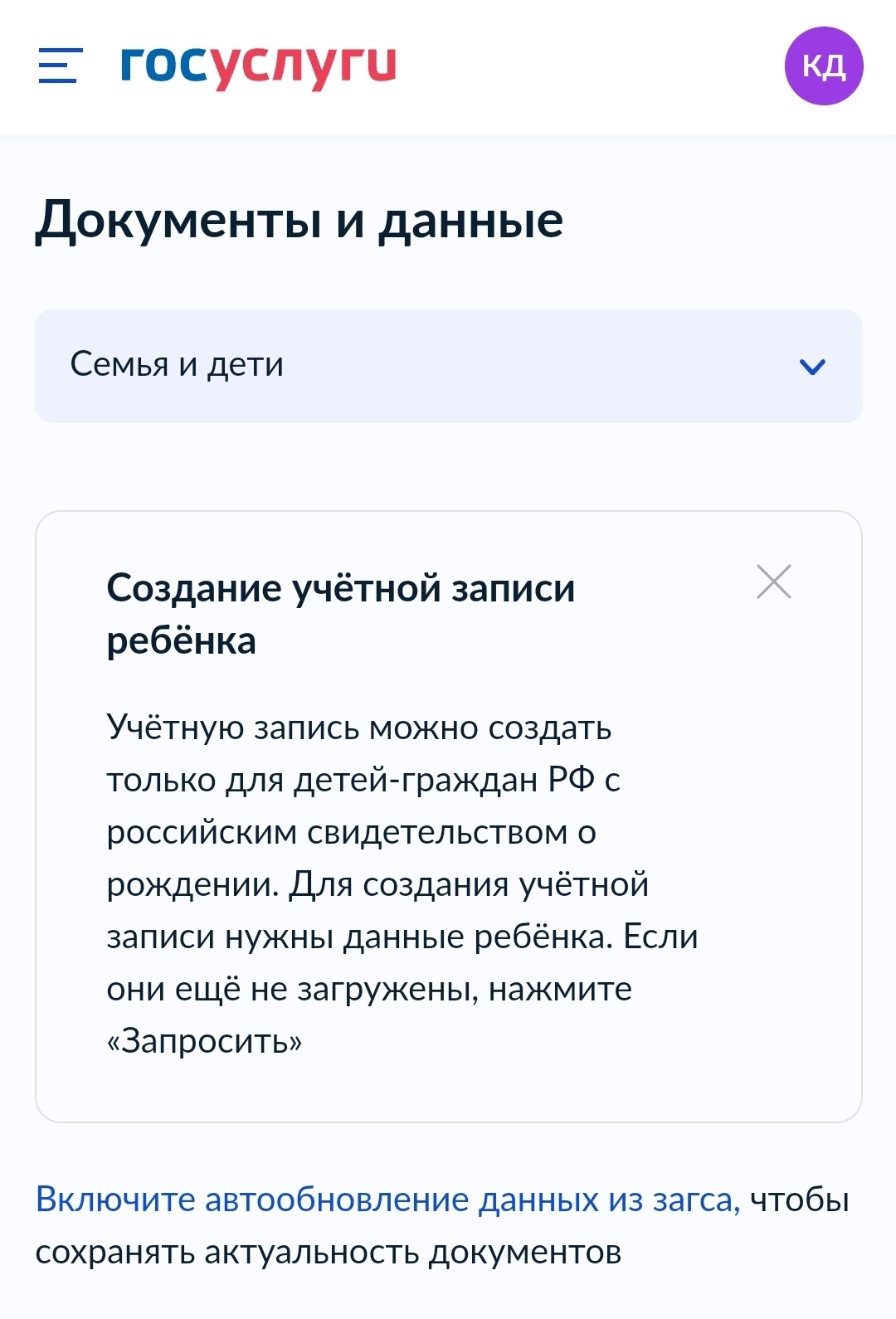Click the «Документы и данные» page heading

pos(299,221)
